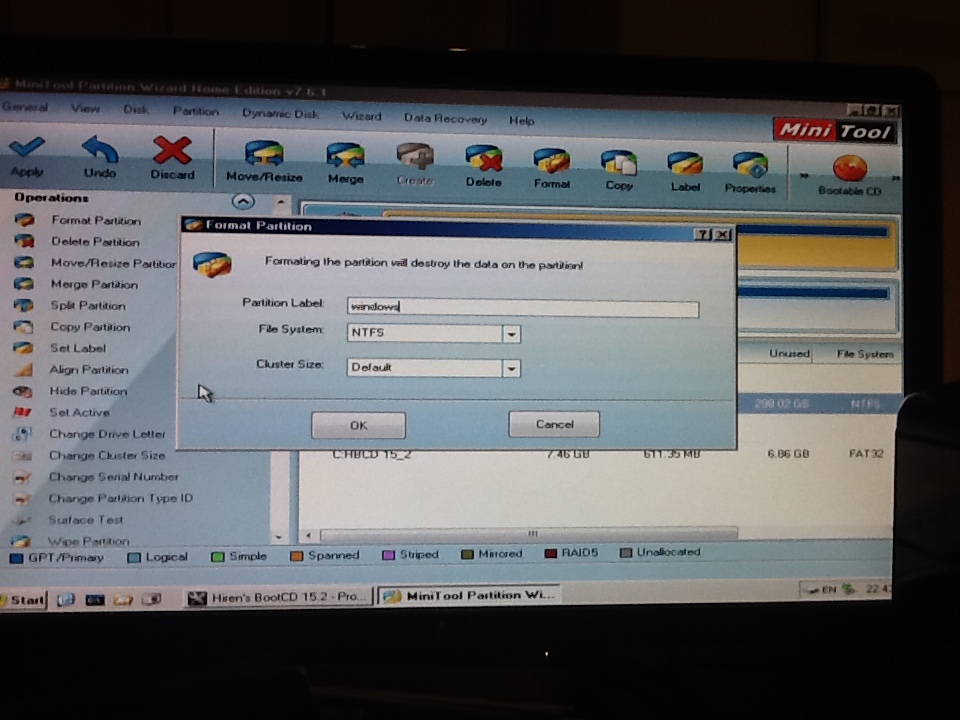Screen dimensions: 960x720
Task: Open the Disk menu
Action: pos(136,110)
